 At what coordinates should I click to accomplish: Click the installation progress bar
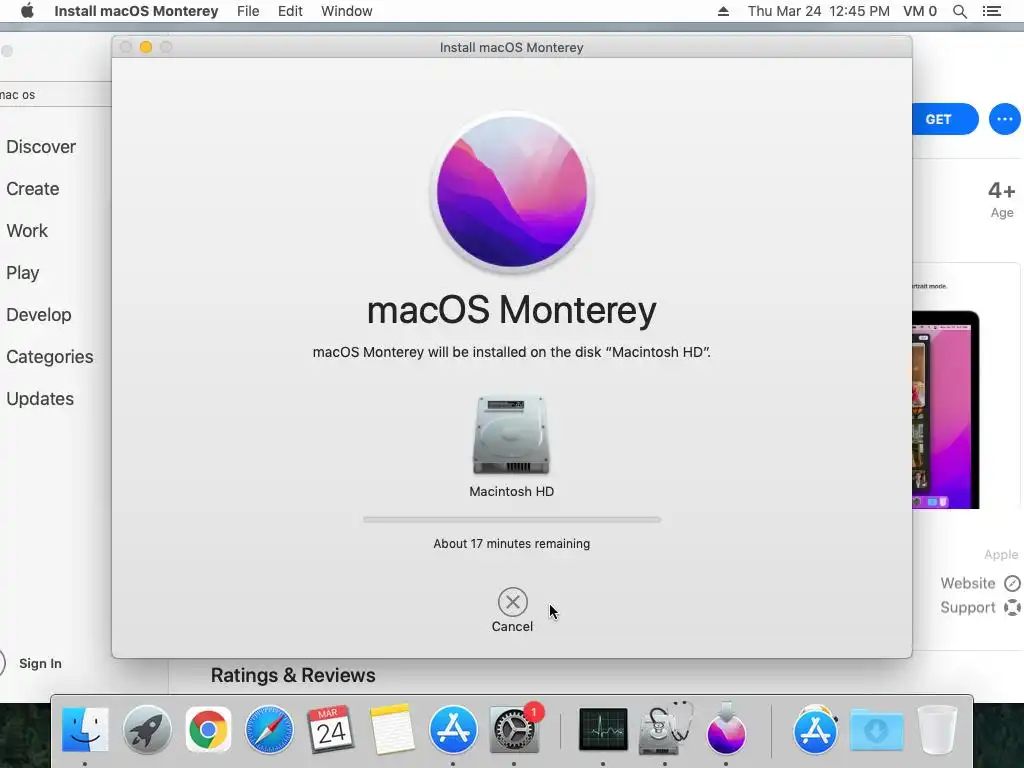coord(512,520)
